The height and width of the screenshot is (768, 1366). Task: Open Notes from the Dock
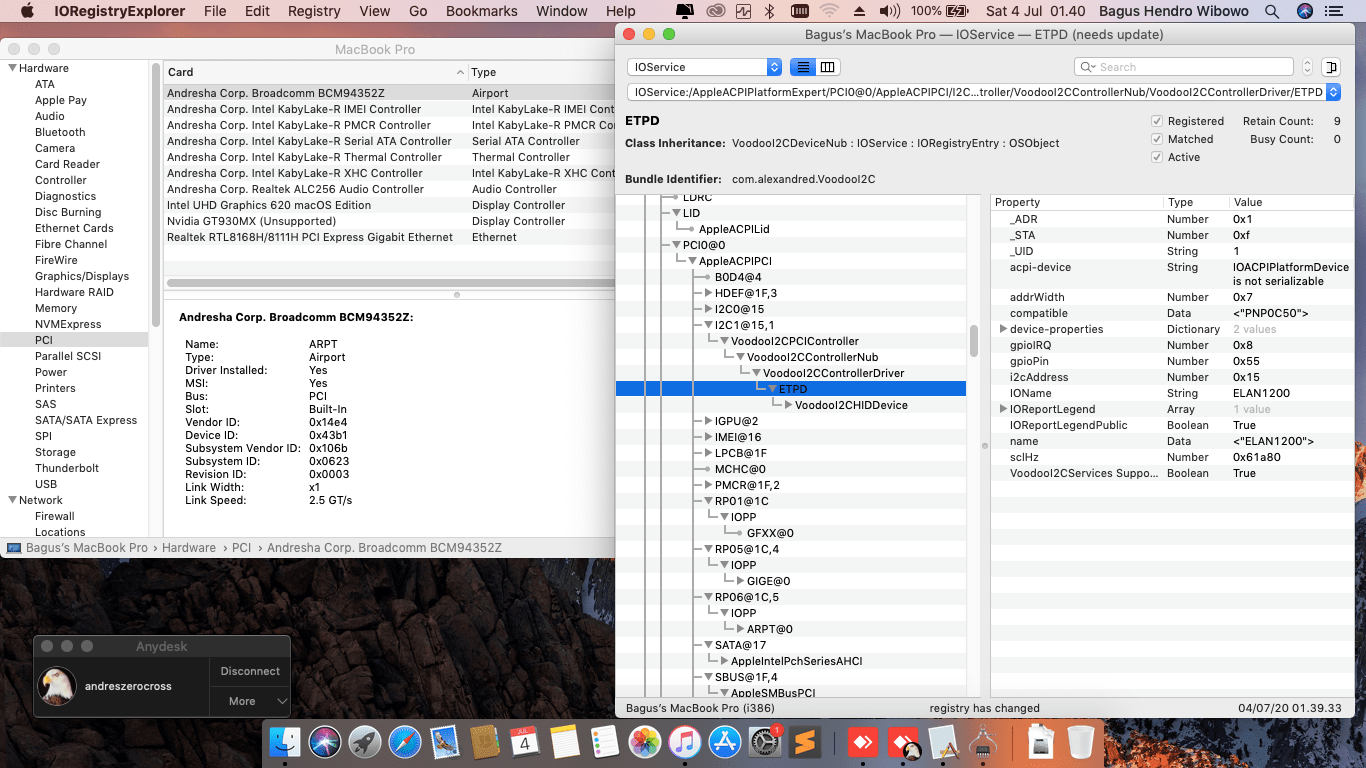pyautogui.click(x=565, y=743)
